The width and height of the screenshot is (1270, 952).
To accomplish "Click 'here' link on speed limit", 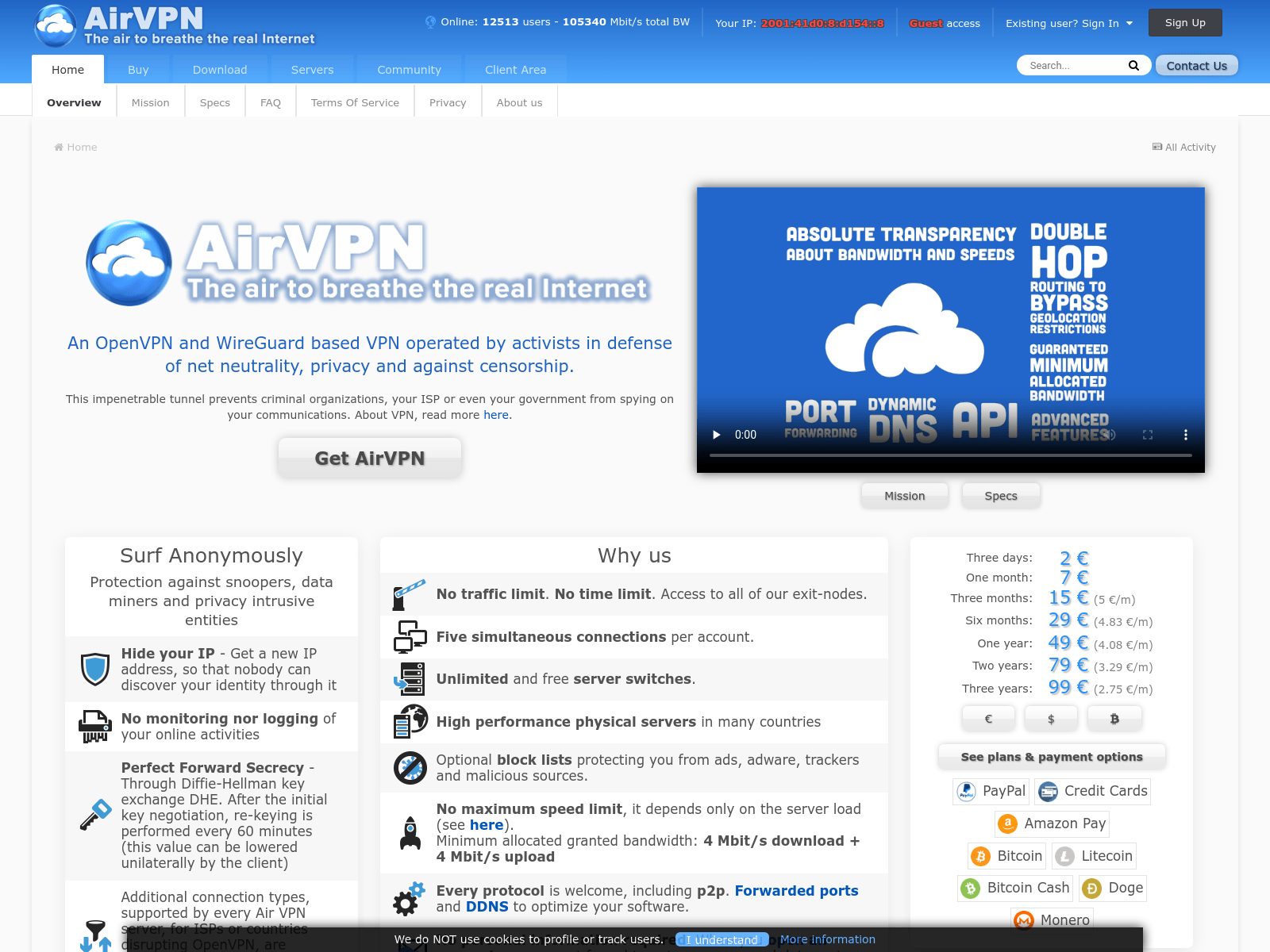I will pos(487,825).
